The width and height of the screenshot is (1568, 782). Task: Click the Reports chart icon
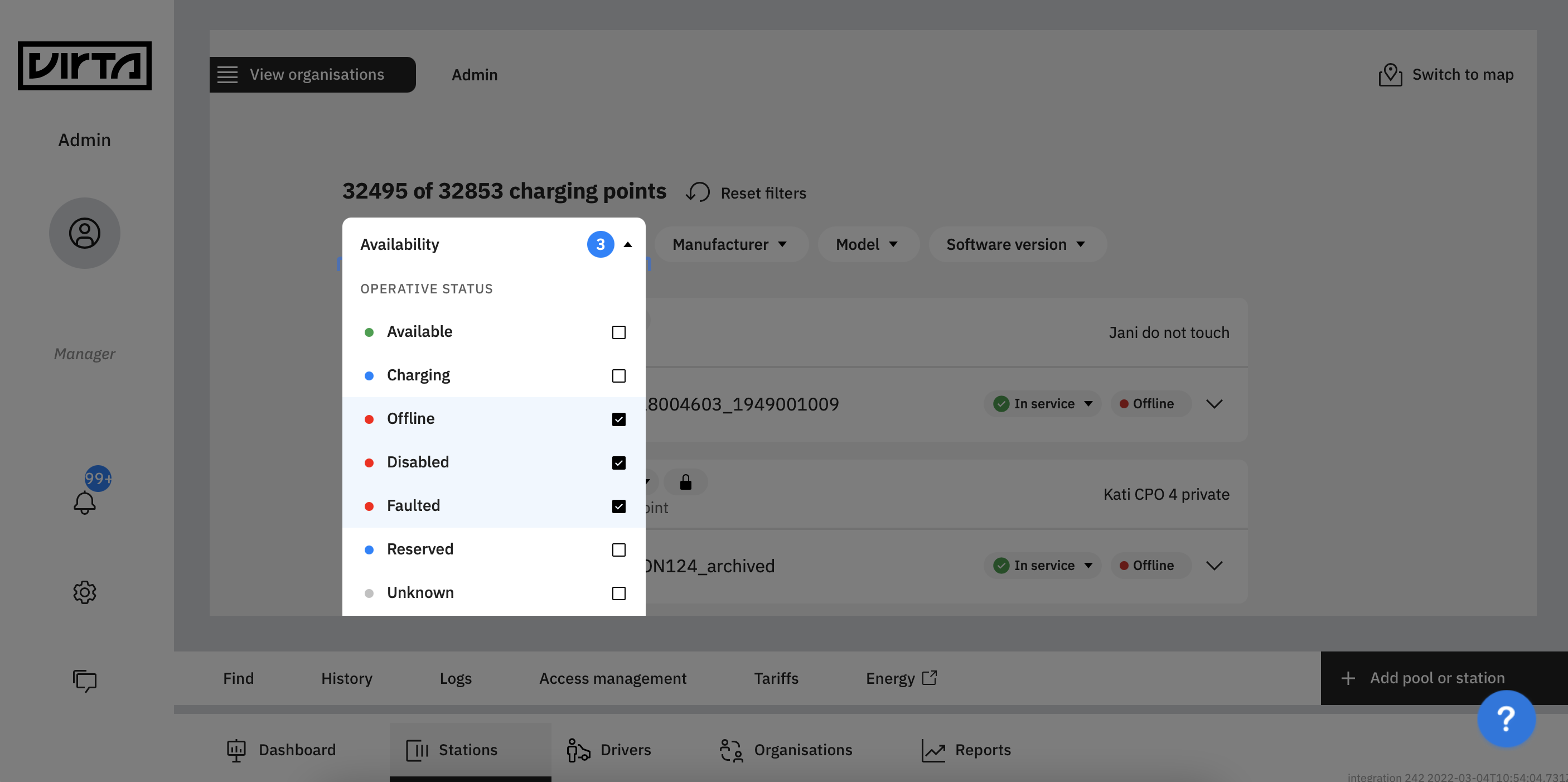click(933, 750)
